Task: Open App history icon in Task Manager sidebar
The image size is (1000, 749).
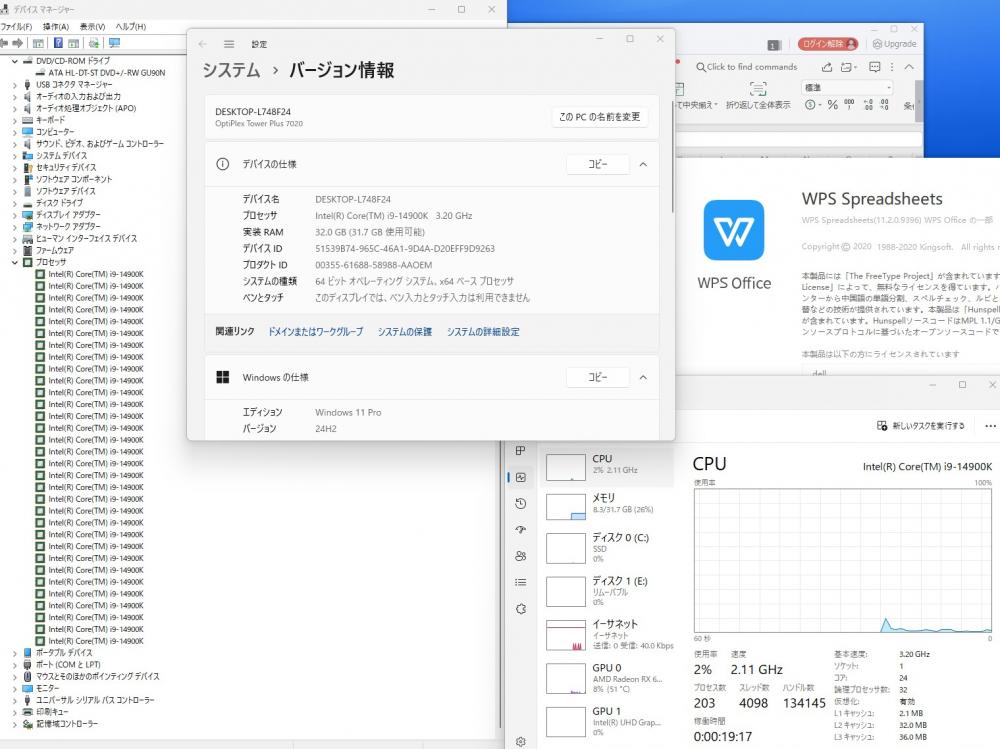Action: coord(521,503)
